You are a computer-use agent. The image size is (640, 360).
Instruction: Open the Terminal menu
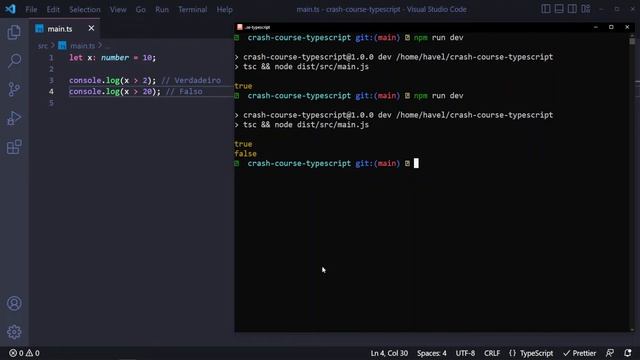tap(192, 9)
